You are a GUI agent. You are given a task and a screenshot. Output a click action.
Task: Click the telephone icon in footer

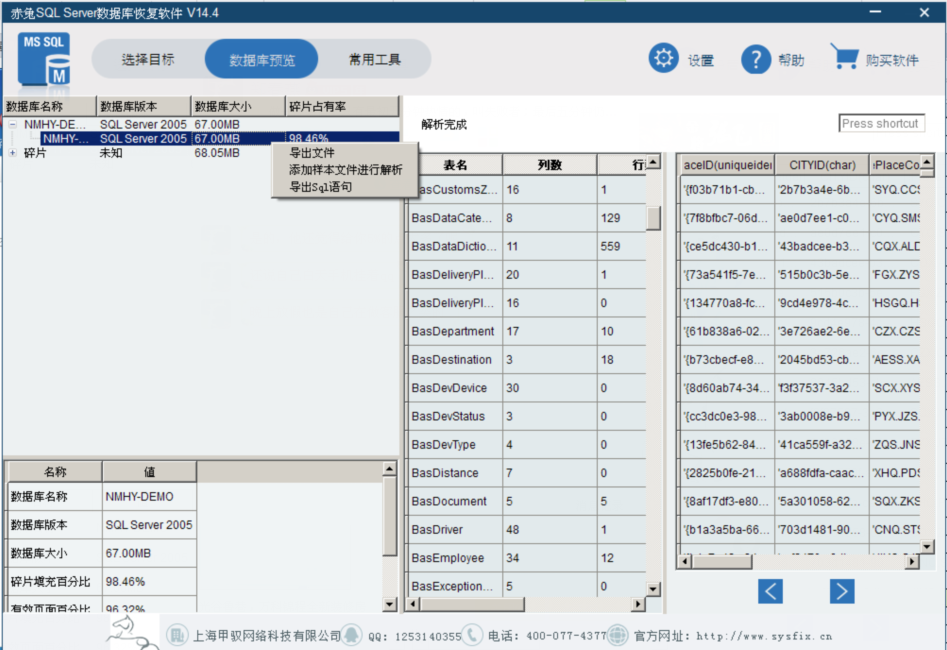pyautogui.click(x=472, y=635)
